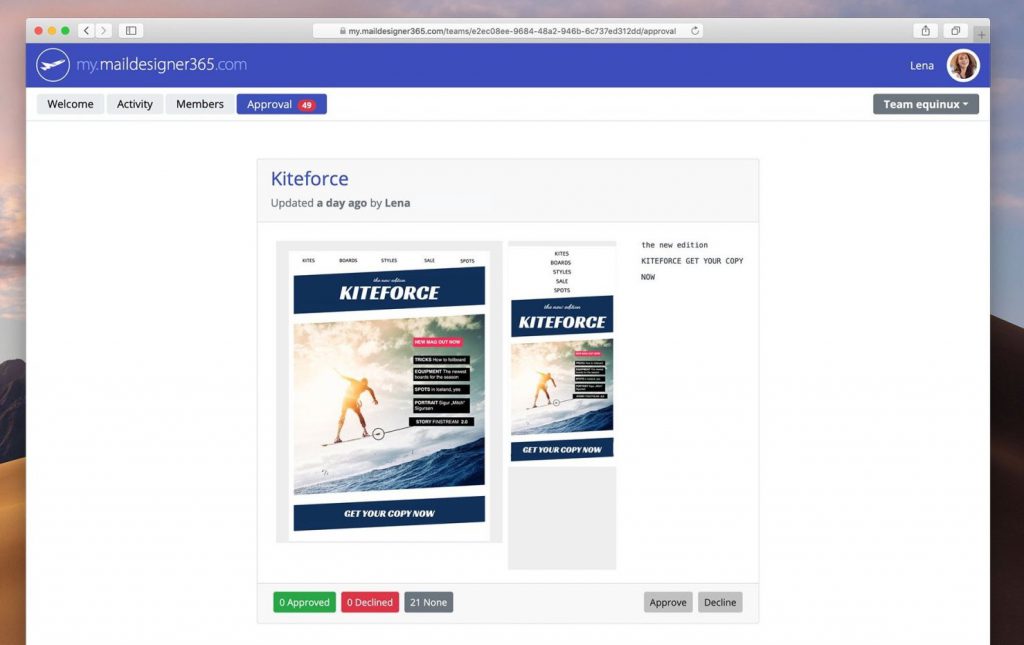The height and width of the screenshot is (645, 1024).
Task: Click 'Updated a day ago by Lena' text
Action: pyautogui.click(x=340, y=203)
